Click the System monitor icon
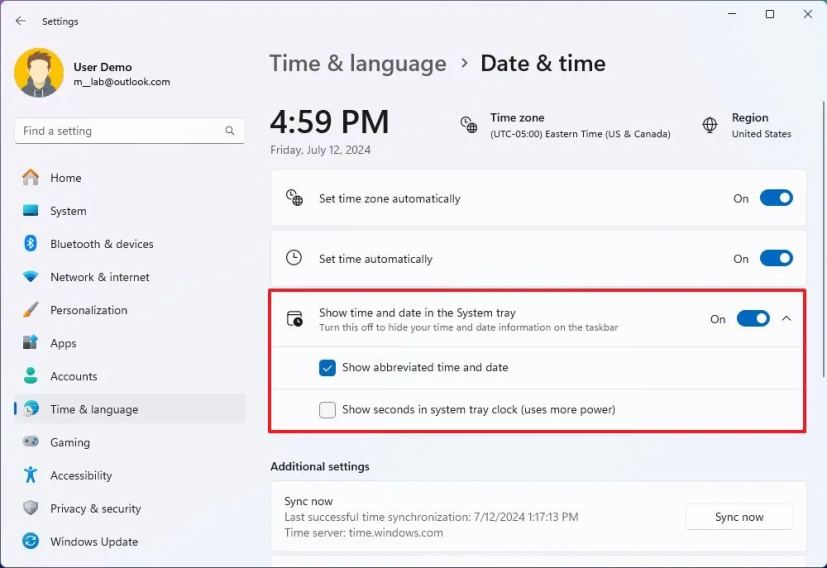Screen dimensions: 827x568 pyautogui.click(x=31, y=210)
